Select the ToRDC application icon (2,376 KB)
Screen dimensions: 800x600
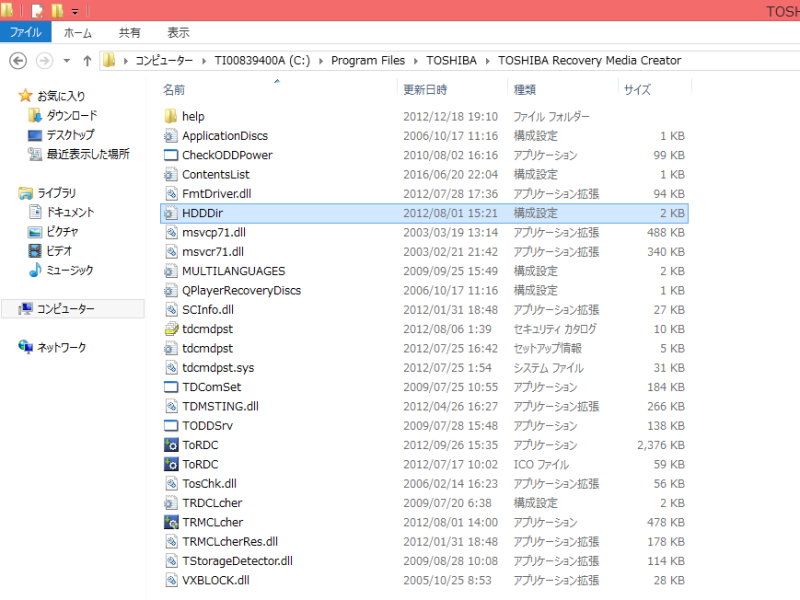(x=171, y=445)
